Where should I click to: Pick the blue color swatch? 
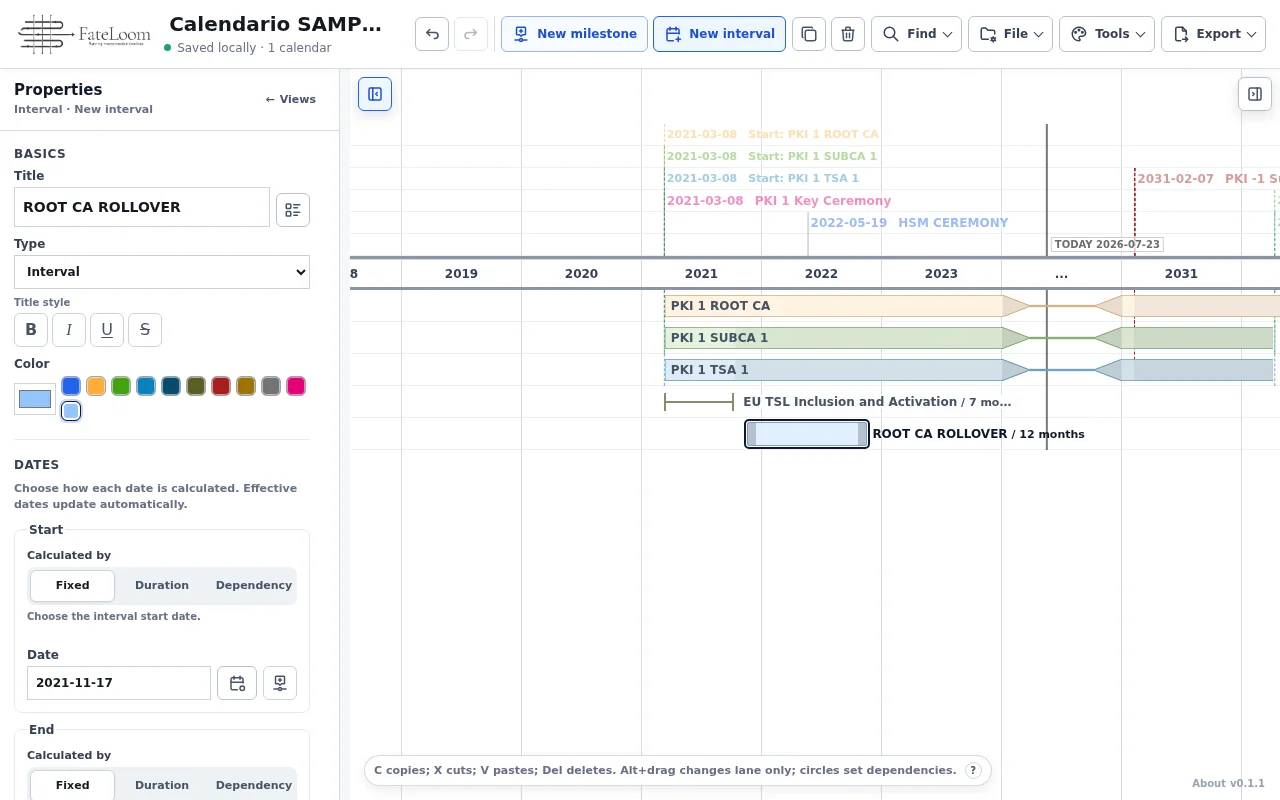click(71, 386)
